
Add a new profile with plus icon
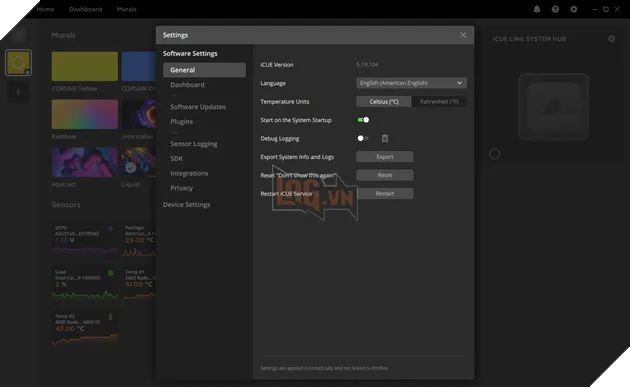[x=18, y=92]
